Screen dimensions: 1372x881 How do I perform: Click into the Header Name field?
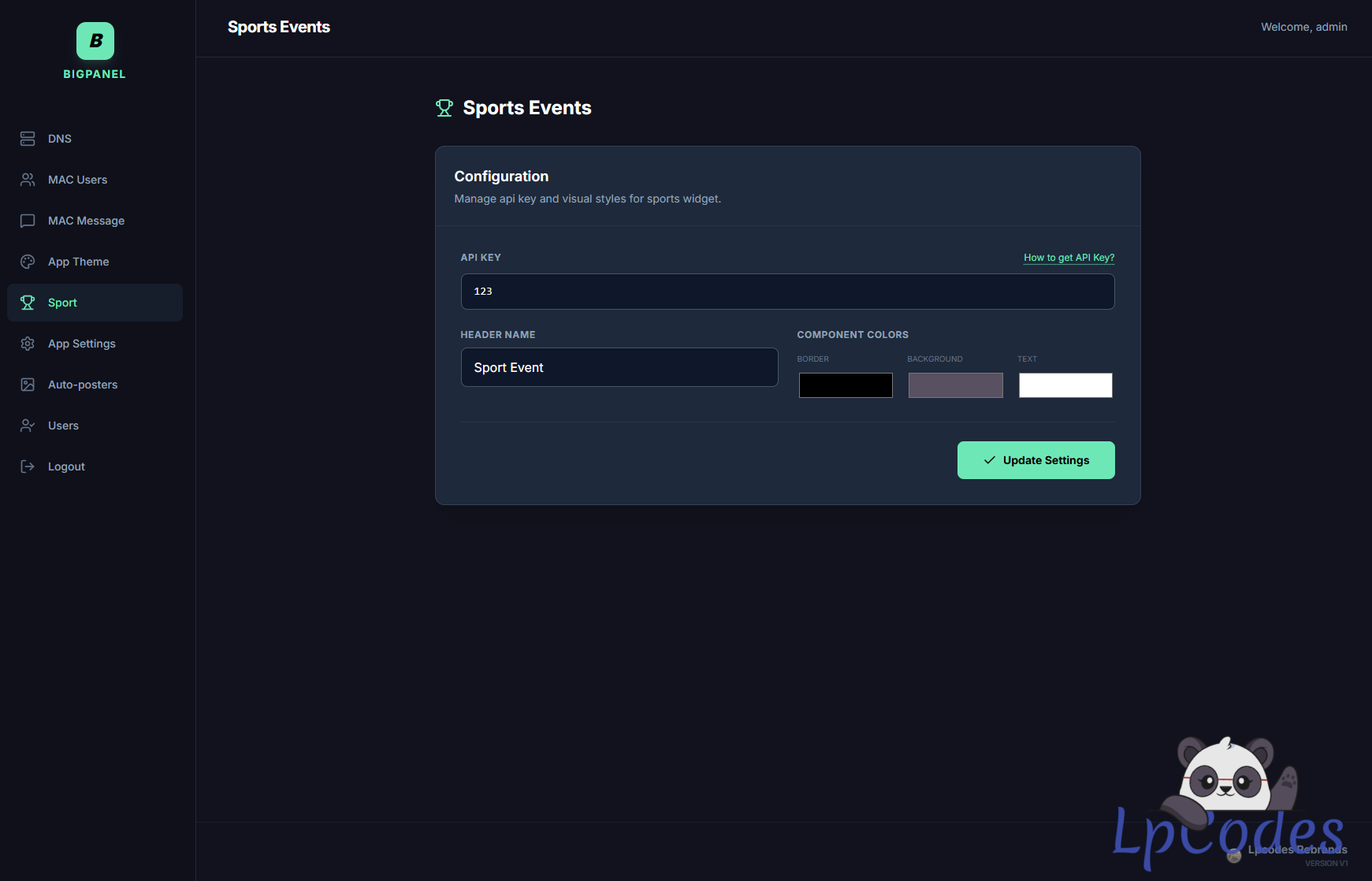click(619, 367)
